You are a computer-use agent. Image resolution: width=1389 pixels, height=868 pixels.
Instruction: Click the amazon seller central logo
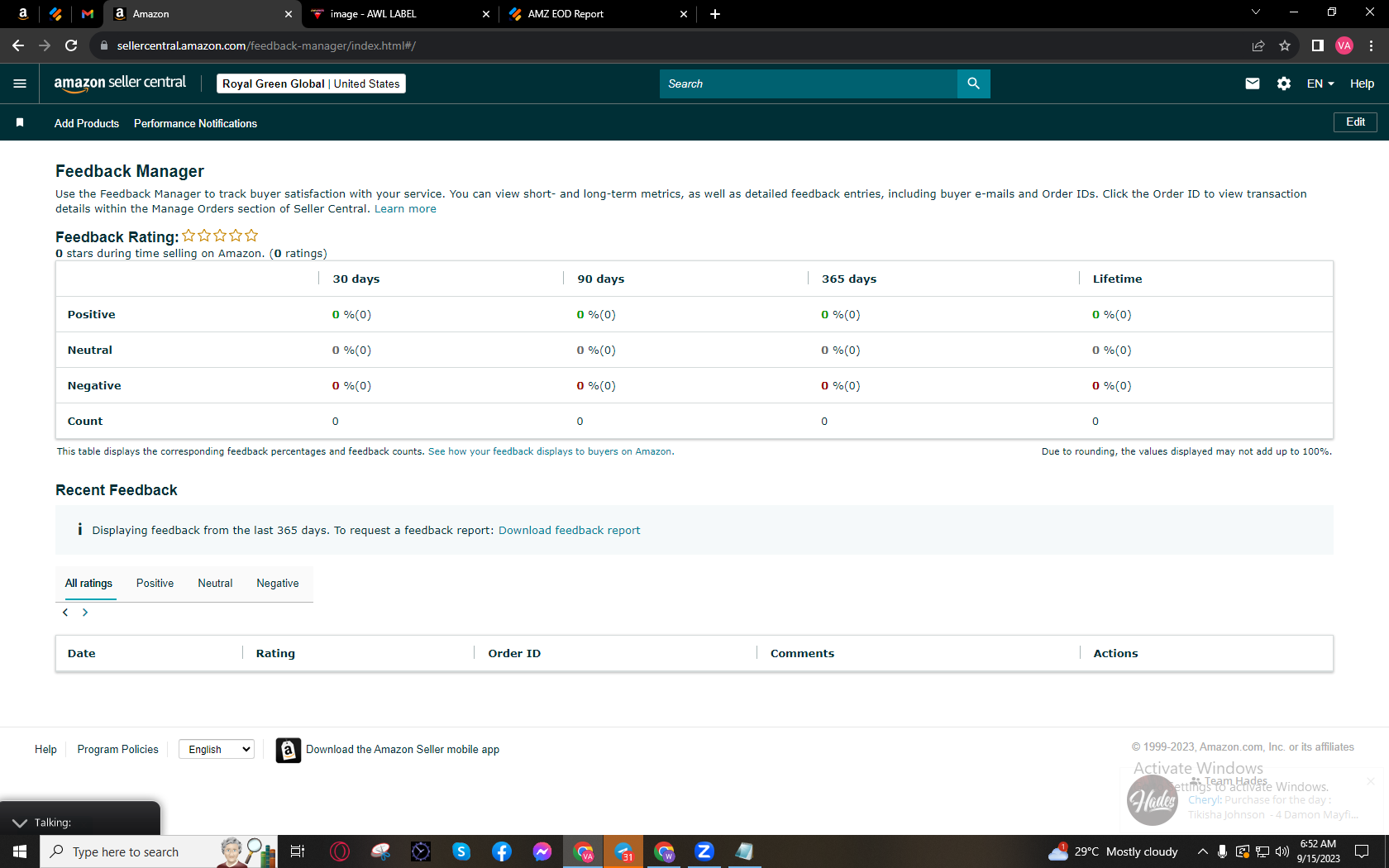click(120, 83)
